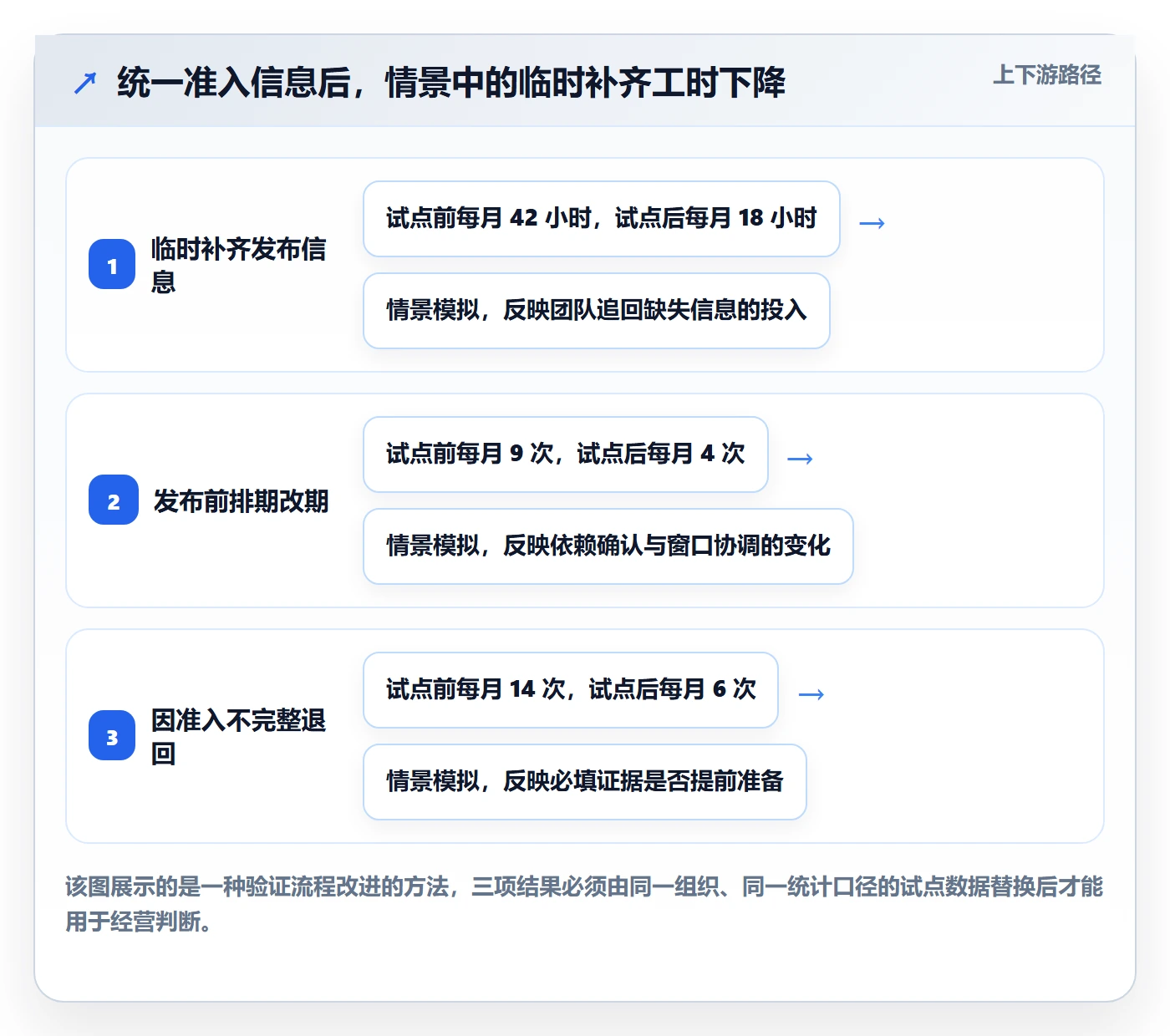Click the arrow after "试点前每月 42 小时" chip
The height and width of the screenshot is (1036, 1170).
pos(872,223)
